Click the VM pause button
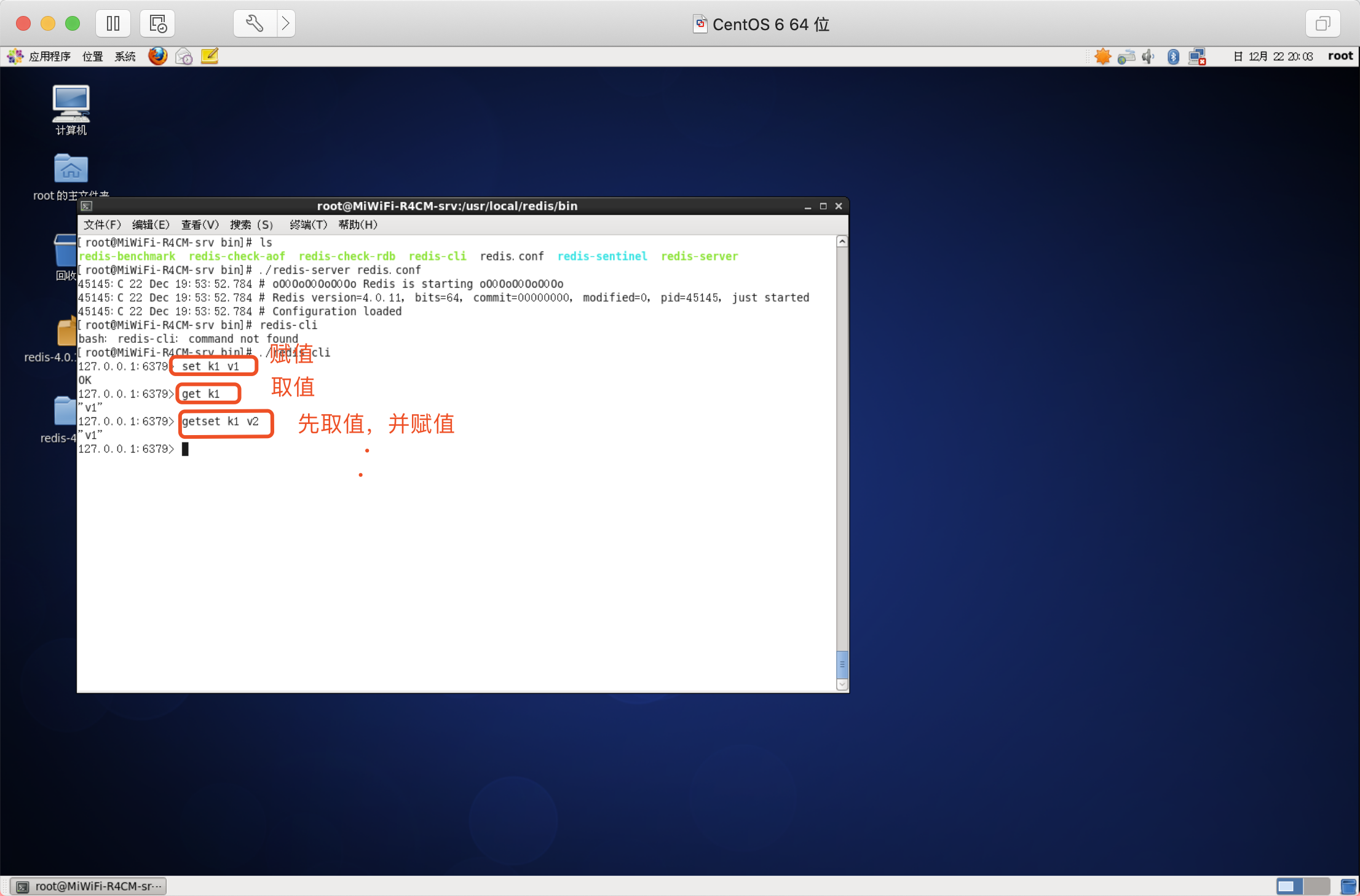Screen dimensions: 1360x896 click(113, 24)
